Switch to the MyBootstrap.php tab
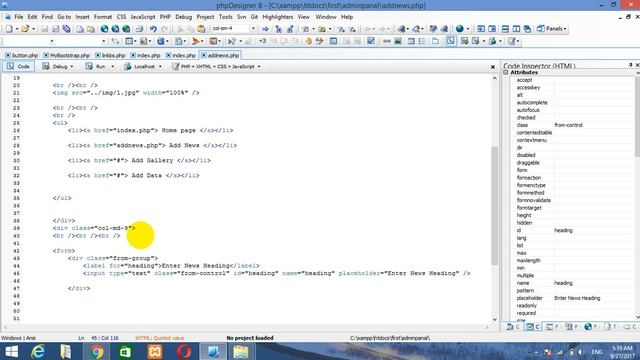Screen dimensions: 640x360 point(67,55)
